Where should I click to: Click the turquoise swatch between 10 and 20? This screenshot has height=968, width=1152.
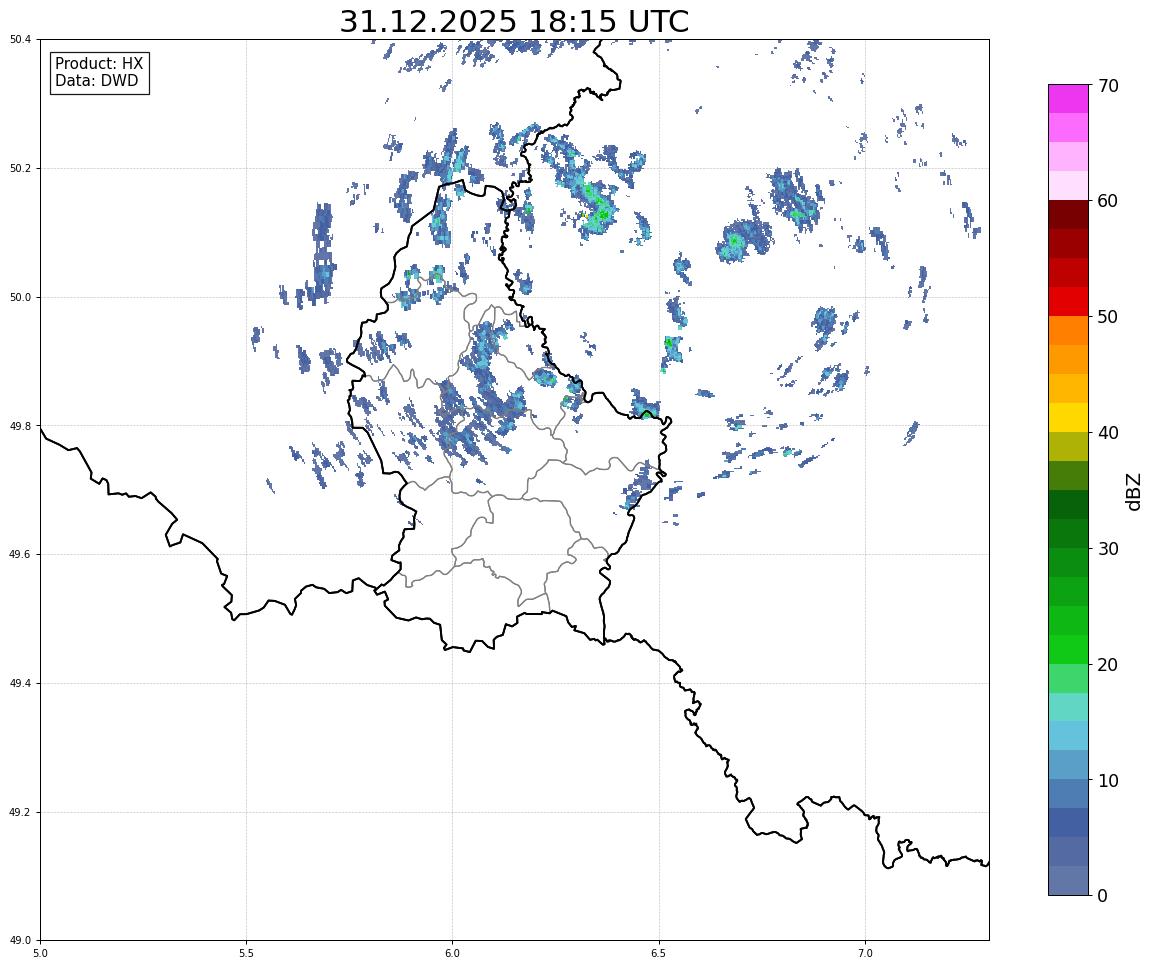1068,707
